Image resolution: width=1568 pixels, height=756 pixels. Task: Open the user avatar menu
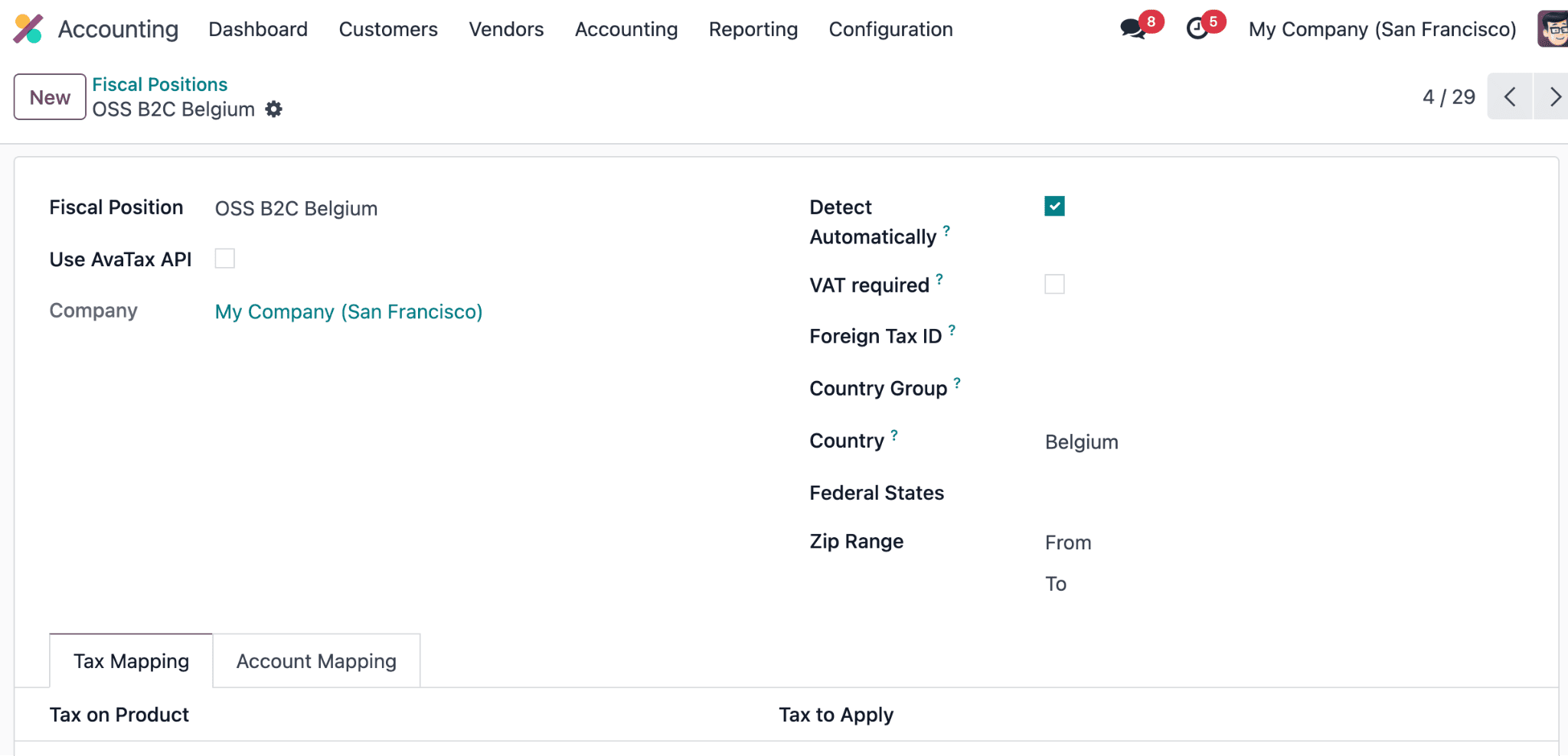[x=1553, y=29]
